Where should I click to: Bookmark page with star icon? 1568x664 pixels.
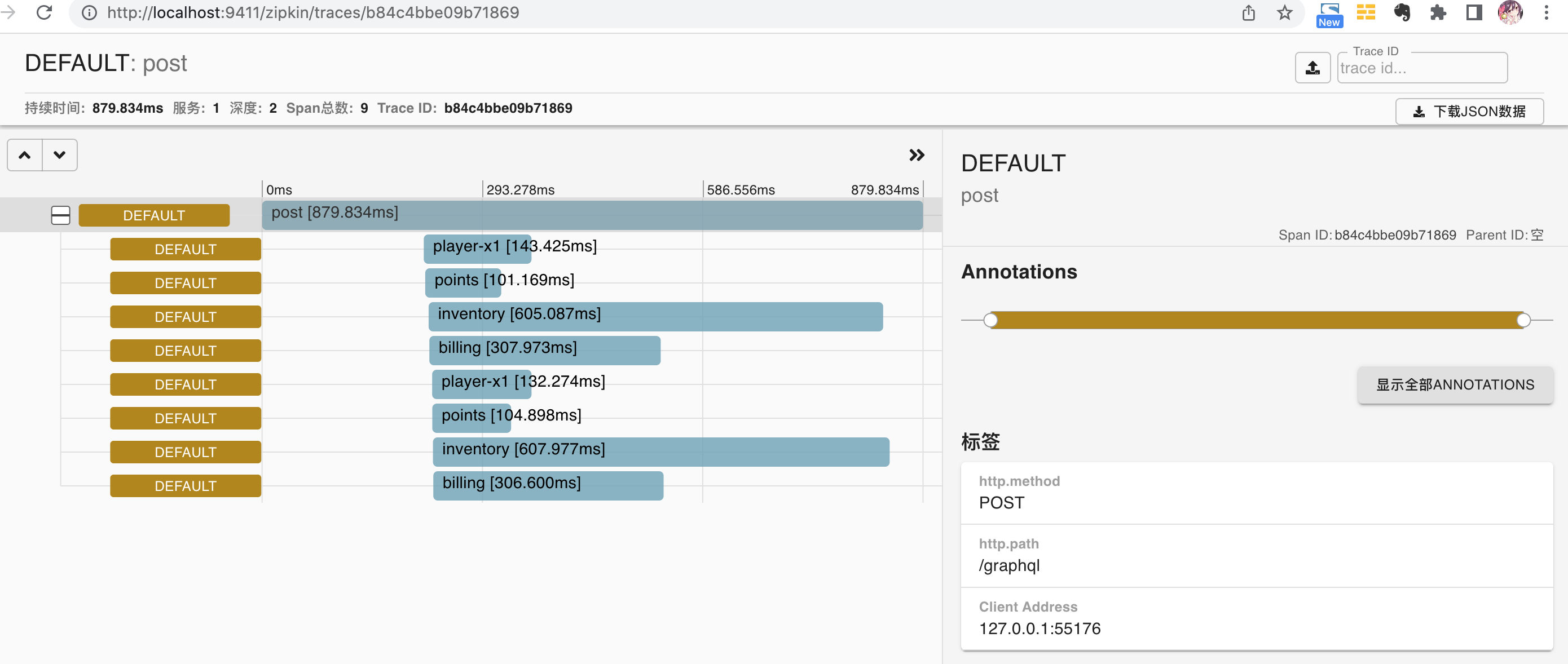pos(1284,13)
